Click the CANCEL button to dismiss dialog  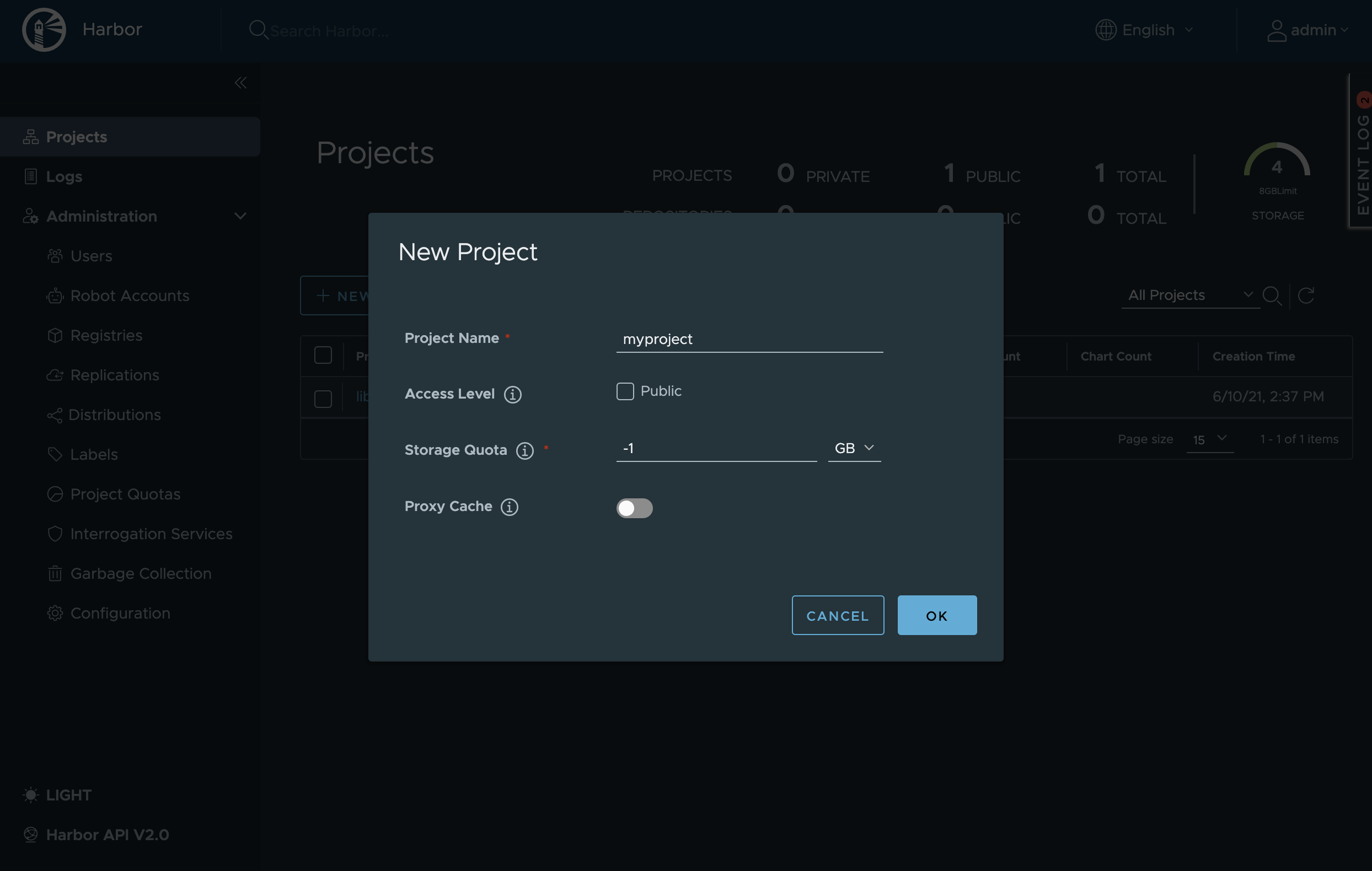(838, 615)
